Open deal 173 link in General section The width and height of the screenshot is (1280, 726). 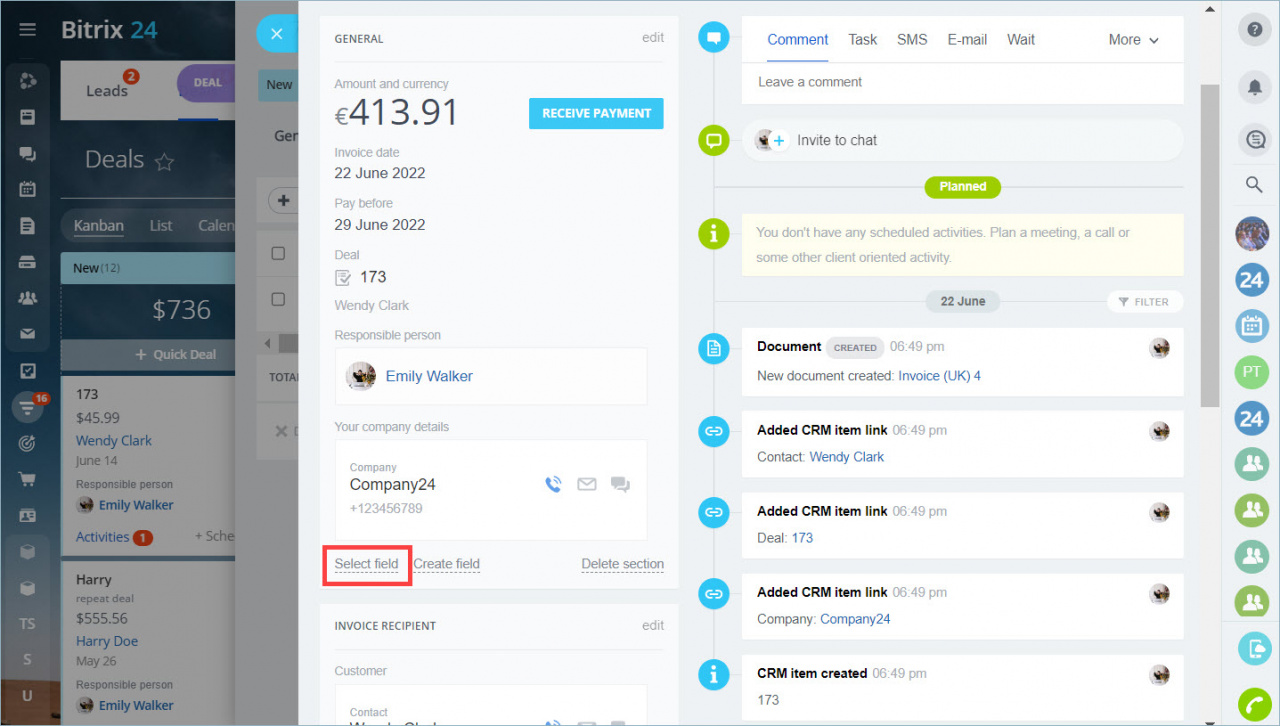click(x=373, y=277)
